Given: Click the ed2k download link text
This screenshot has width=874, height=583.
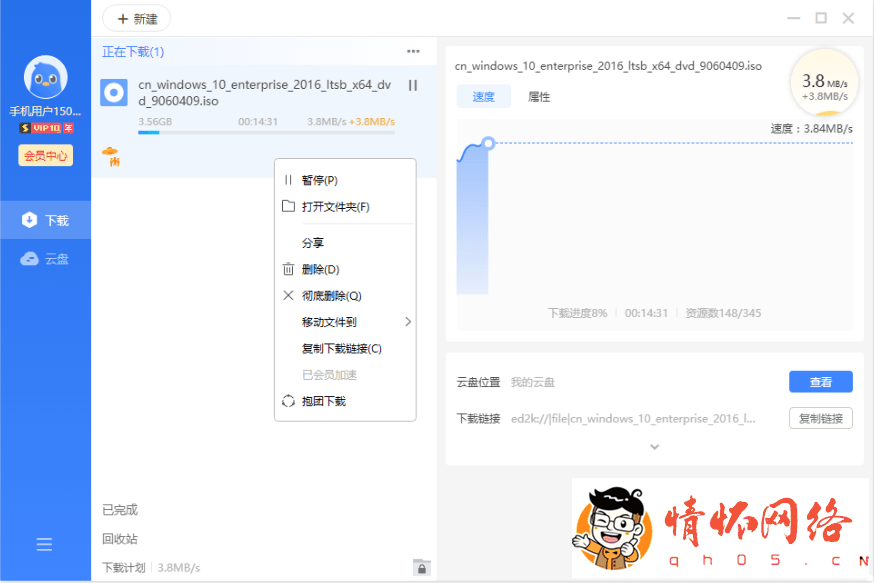Looking at the screenshot, I should (x=633, y=419).
